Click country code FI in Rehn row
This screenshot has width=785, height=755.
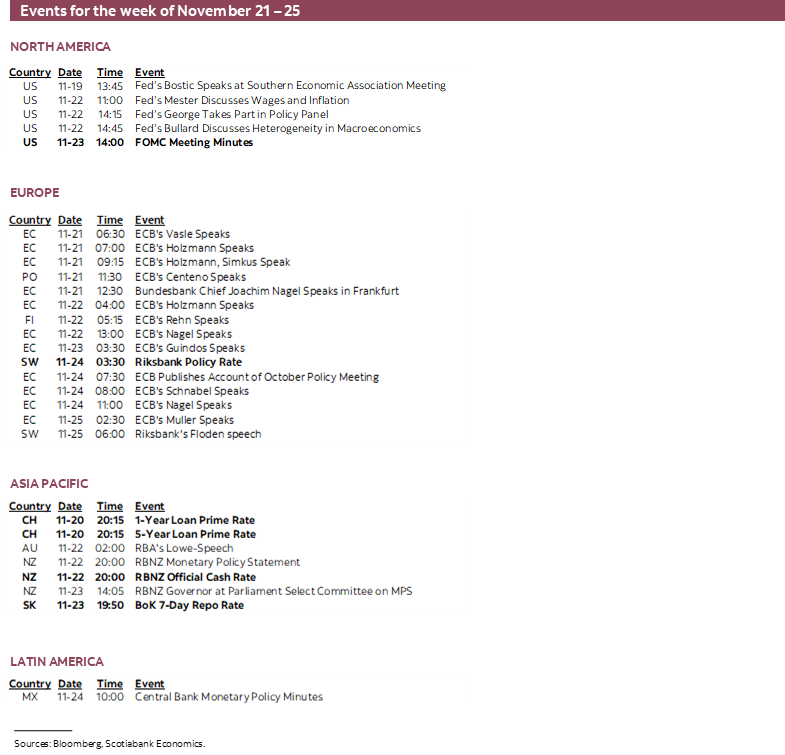pyautogui.click(x=30, y=320)
